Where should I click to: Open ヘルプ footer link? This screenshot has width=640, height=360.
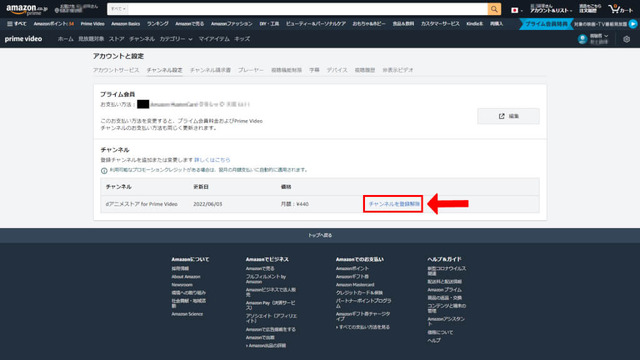[x=434, y=340]
